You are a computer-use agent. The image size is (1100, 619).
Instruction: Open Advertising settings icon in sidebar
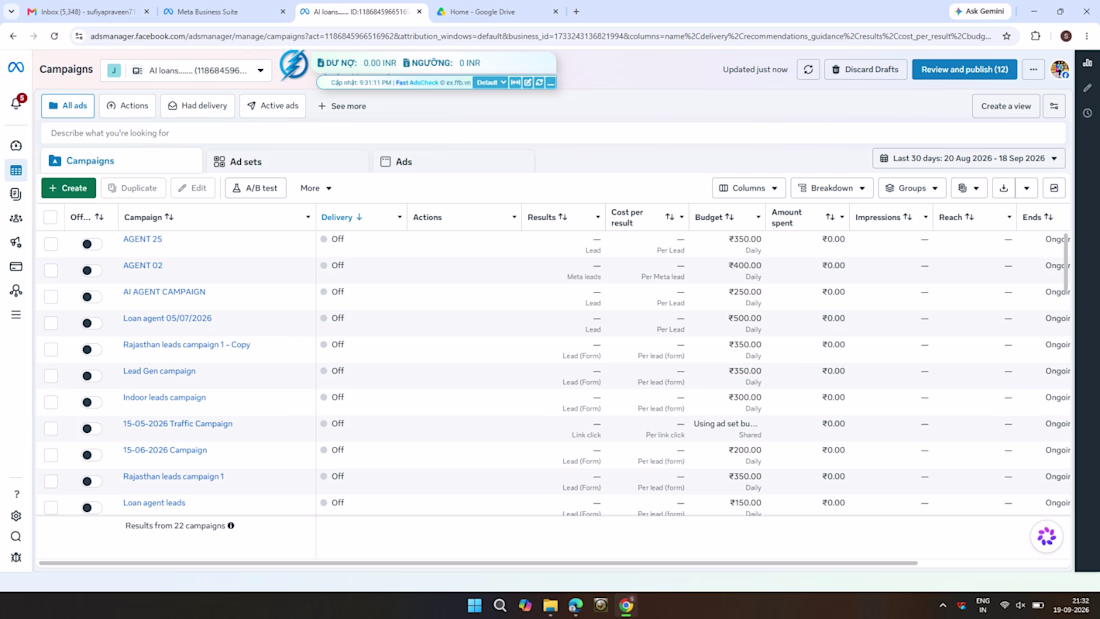click(16, 242)
